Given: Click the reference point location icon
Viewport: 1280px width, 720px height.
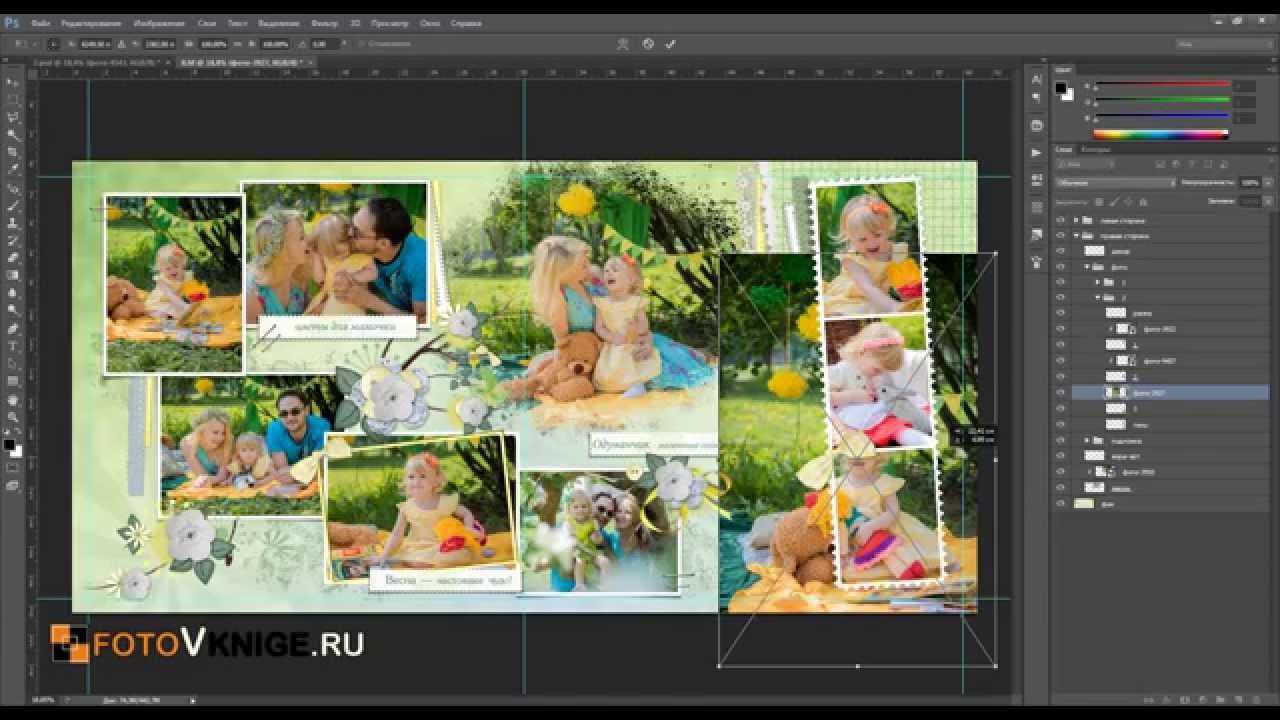Looking at the screenshot, I should click(x=53, y=44).
